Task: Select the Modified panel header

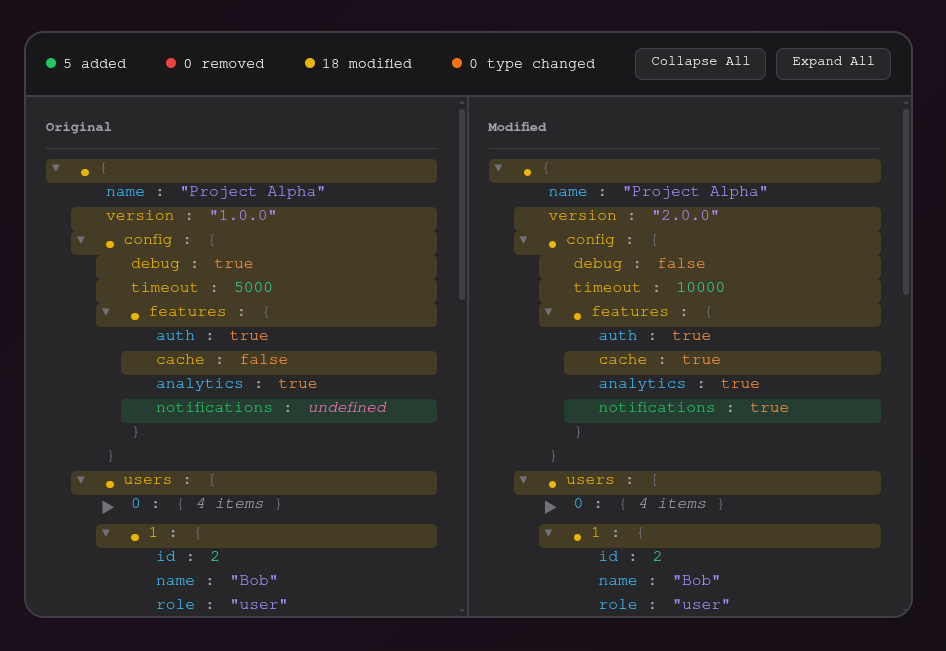Action: [x=517, y=127]
